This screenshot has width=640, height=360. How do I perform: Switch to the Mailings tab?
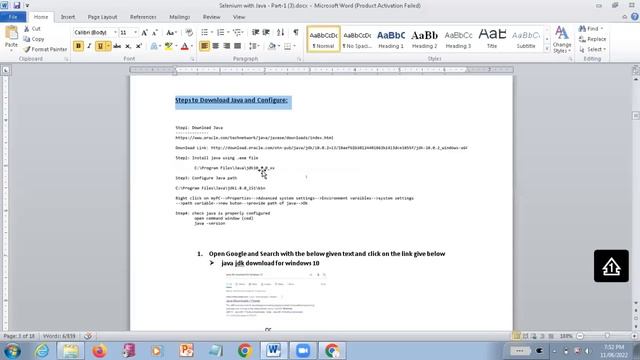(180, 17)
